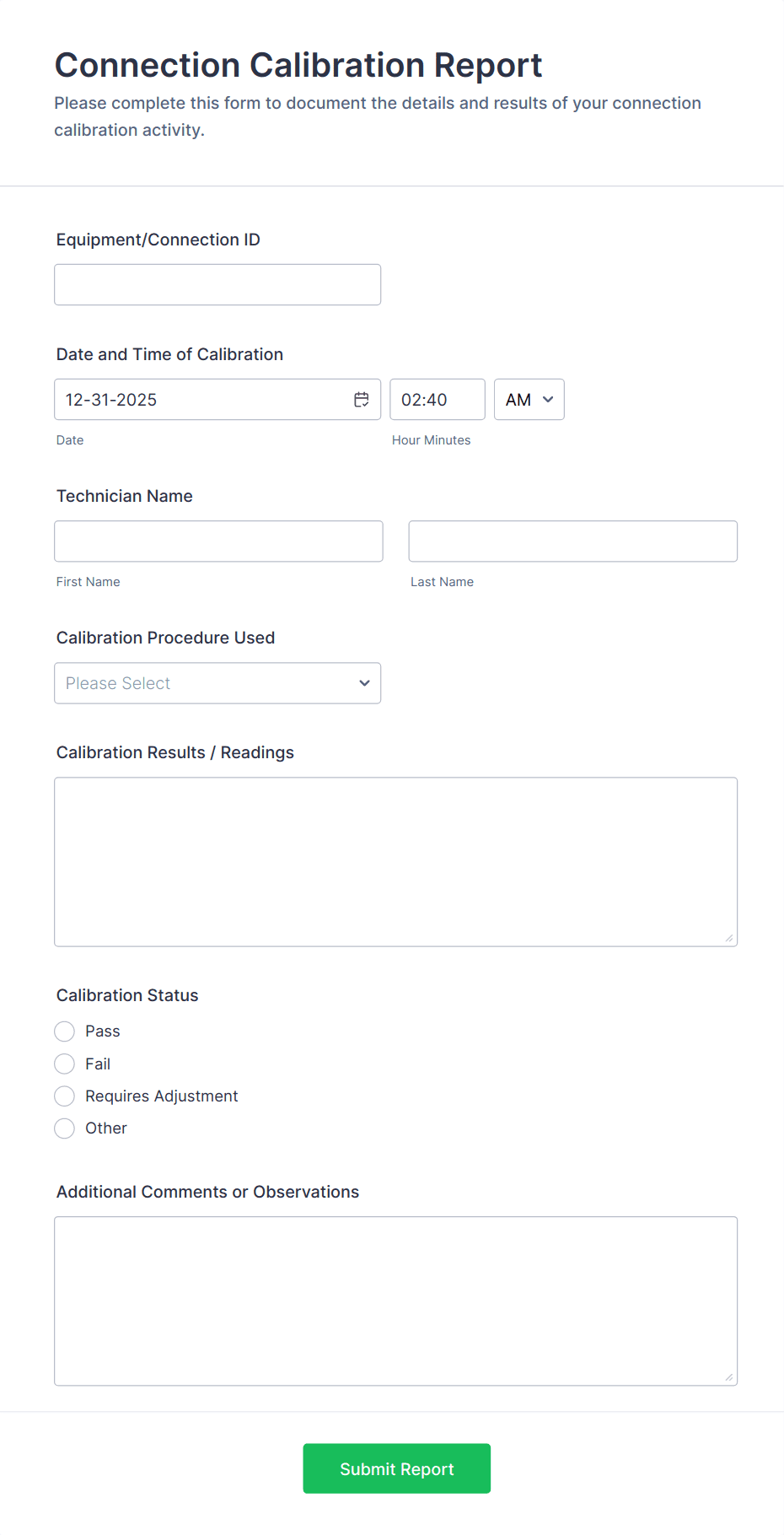Click the Last Name input box
This screenshot has width=784, height=1535.
pyautogui.click(x=572, y=541)
